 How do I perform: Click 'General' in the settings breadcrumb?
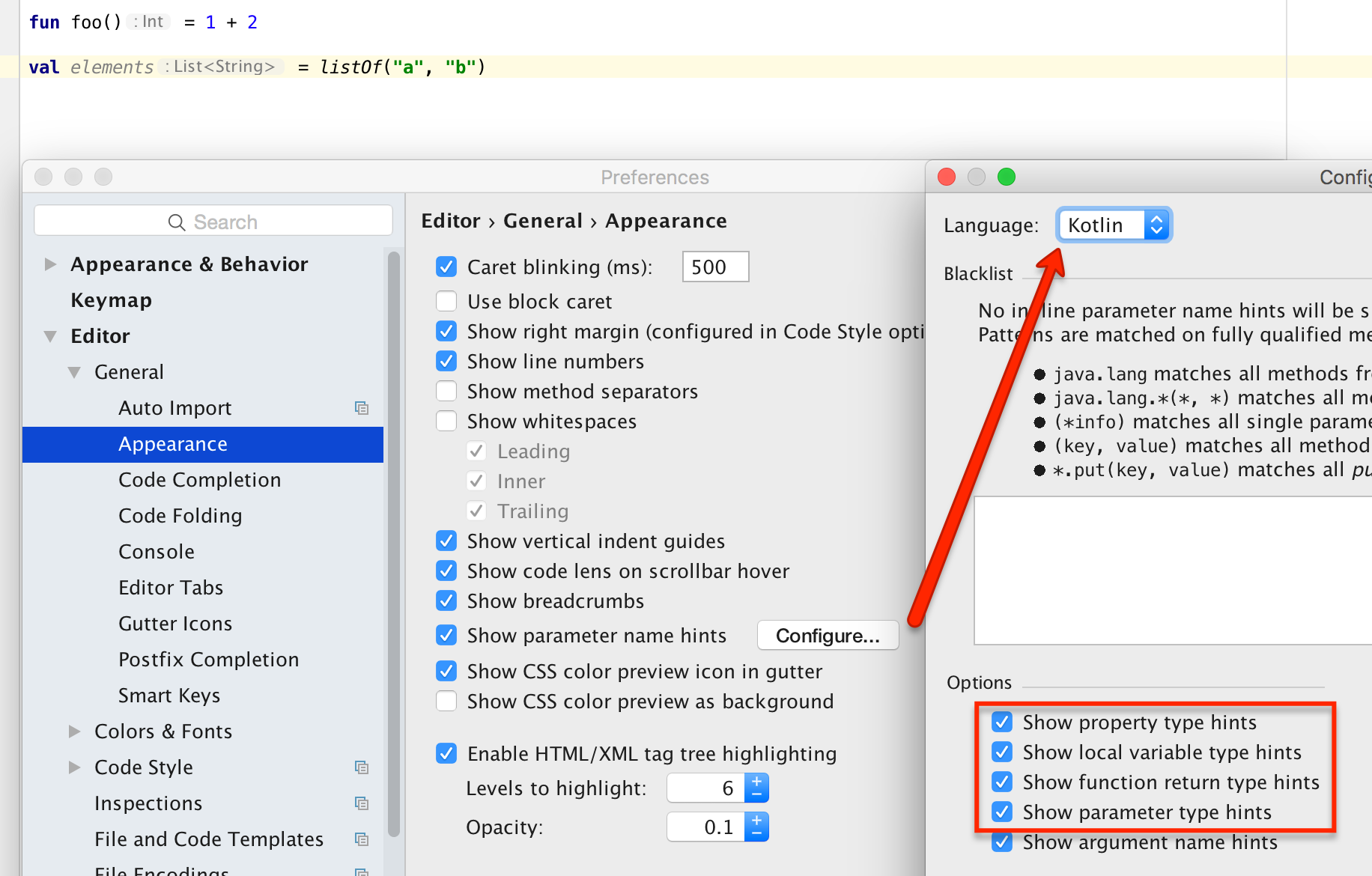pos(542,221)
